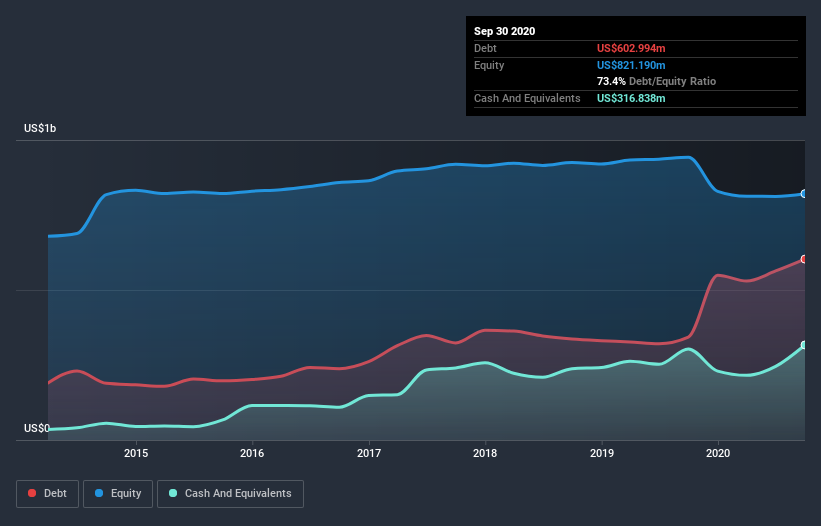Select the Debt endpoint marker on chart

pyautogui.click(x=804, y=259)
